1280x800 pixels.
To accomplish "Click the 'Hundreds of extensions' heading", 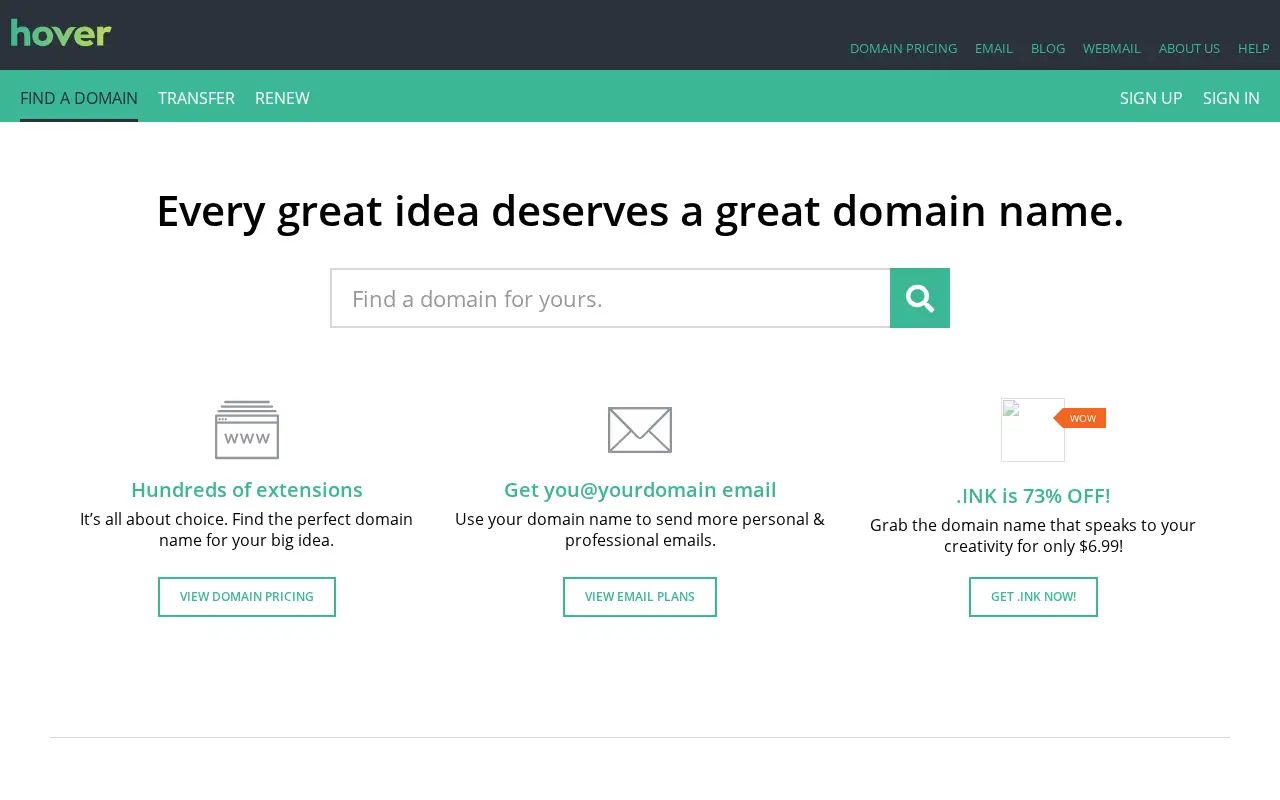I will pyautogui.click(x=247, y=490).
